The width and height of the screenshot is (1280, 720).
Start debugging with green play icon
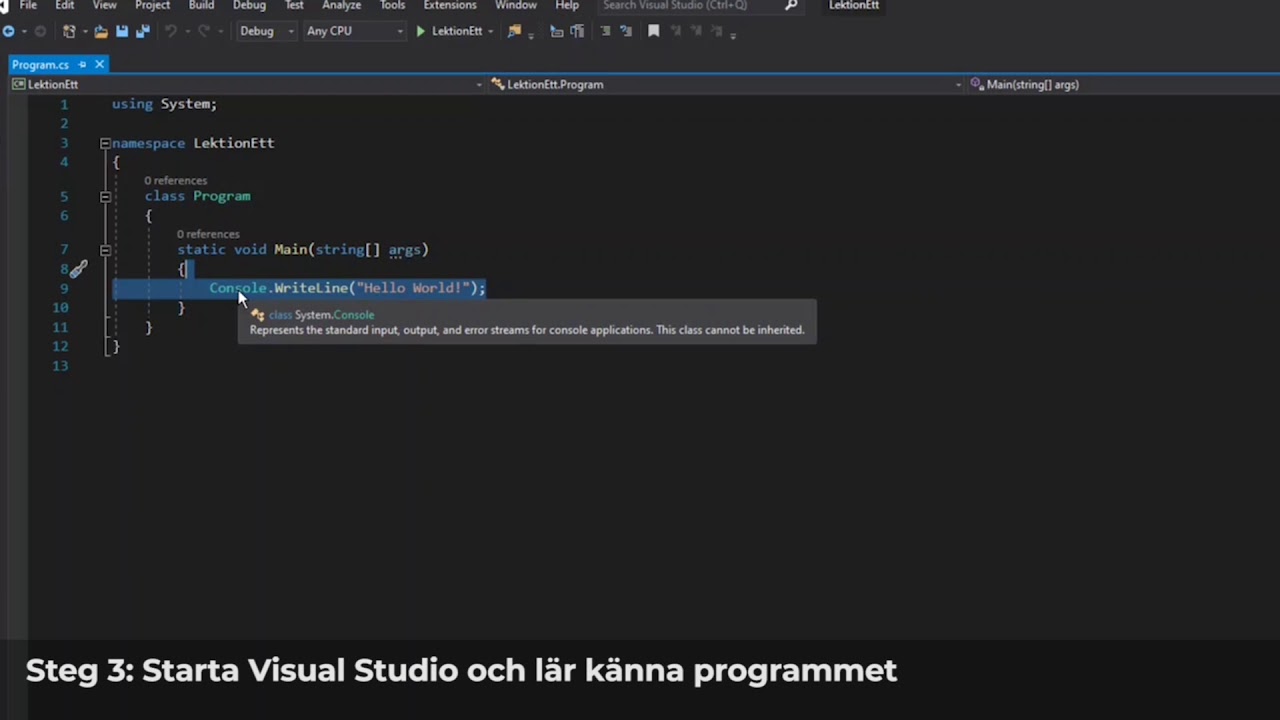click(x=420, y=31)
